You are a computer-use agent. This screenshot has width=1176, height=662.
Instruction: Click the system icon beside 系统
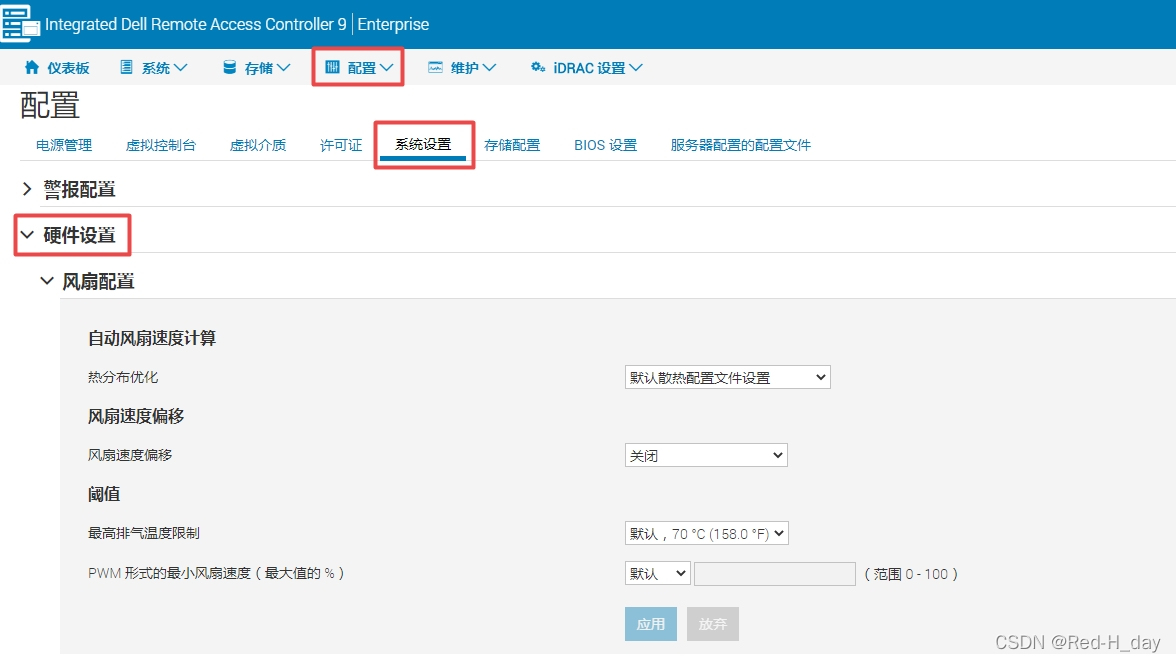(x=127, y=67)
